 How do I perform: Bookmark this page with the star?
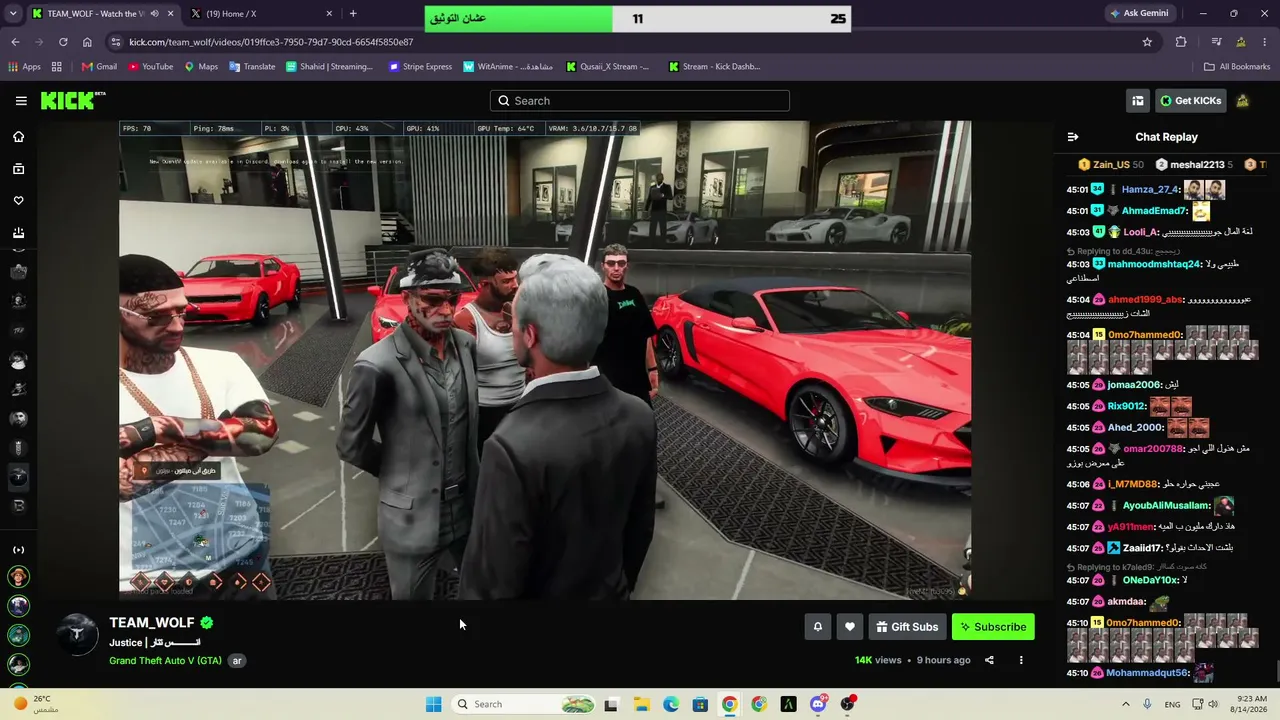(x=1147, y=42)
